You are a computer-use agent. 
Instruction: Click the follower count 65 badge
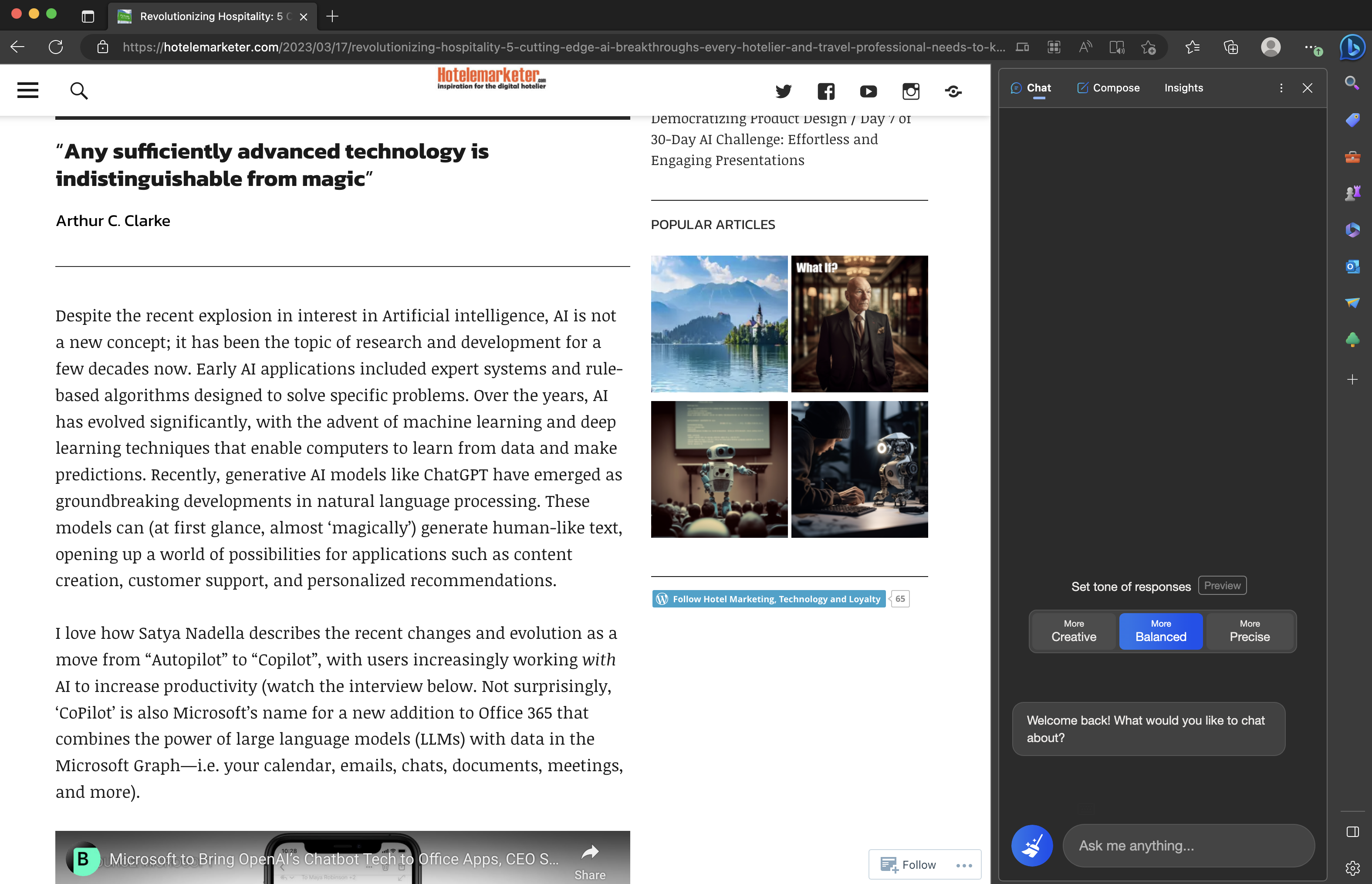pos(899,599)
